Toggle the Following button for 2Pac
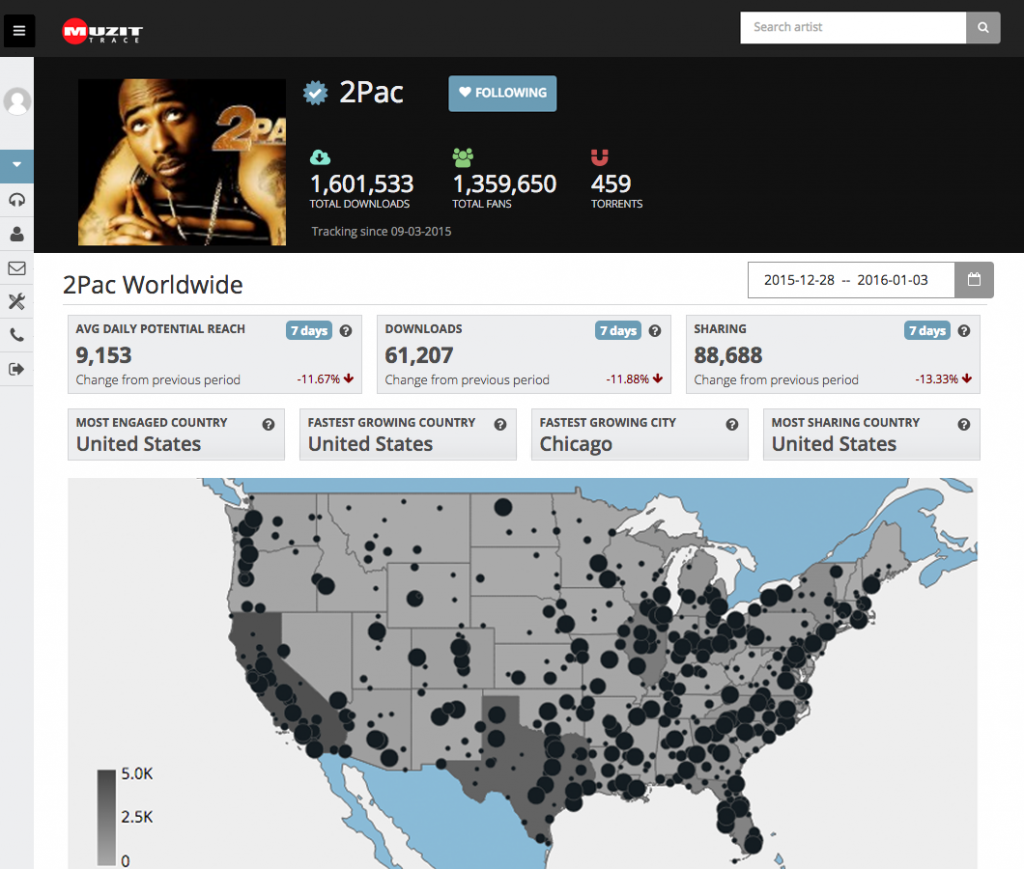Image resolution: width=1024 pixels, height=869 pixels. (502, 93)
